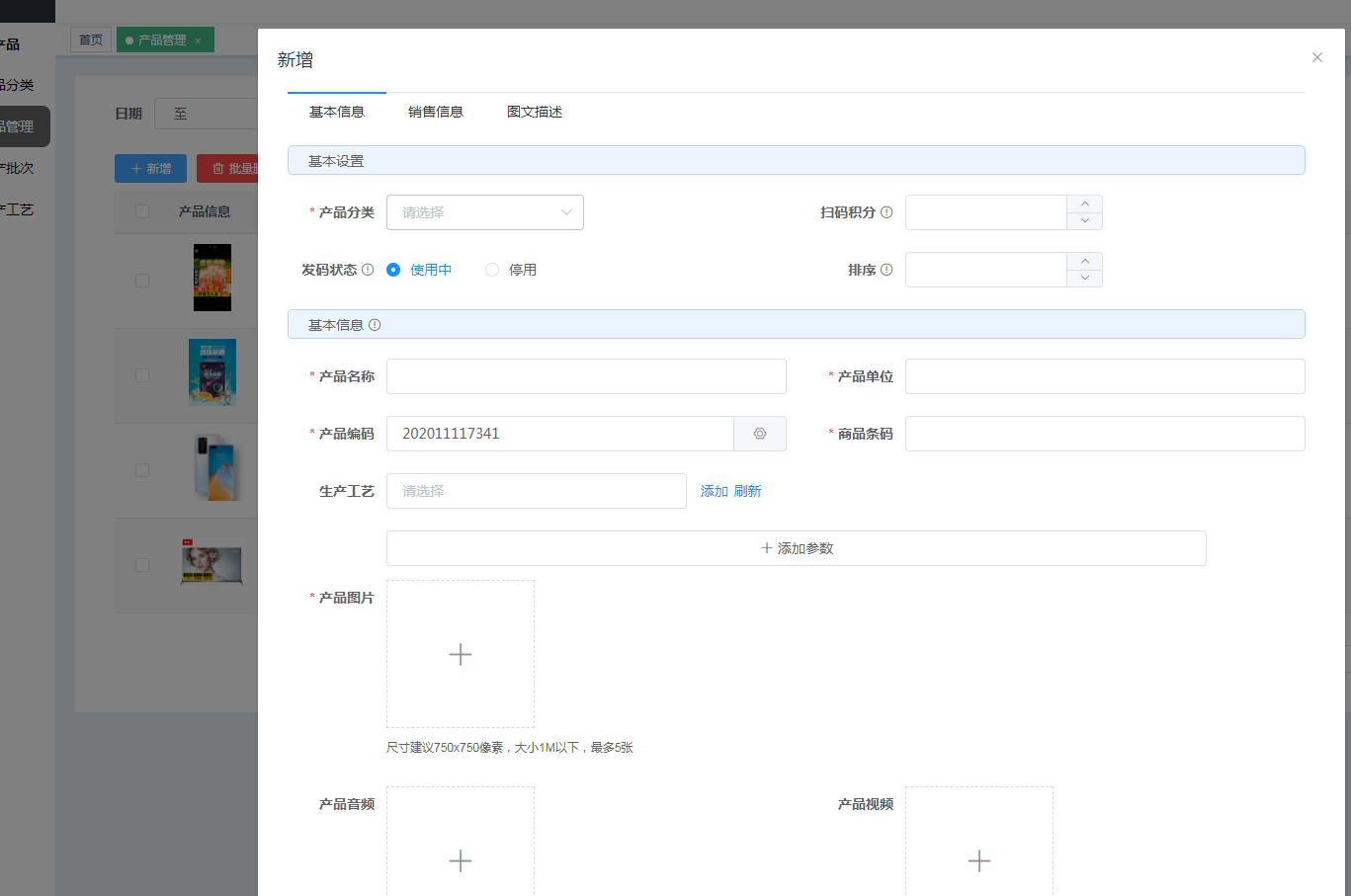The image size is (1351, 896).
Task: Click the blue 新增 button
Action: tap(150, 168)
